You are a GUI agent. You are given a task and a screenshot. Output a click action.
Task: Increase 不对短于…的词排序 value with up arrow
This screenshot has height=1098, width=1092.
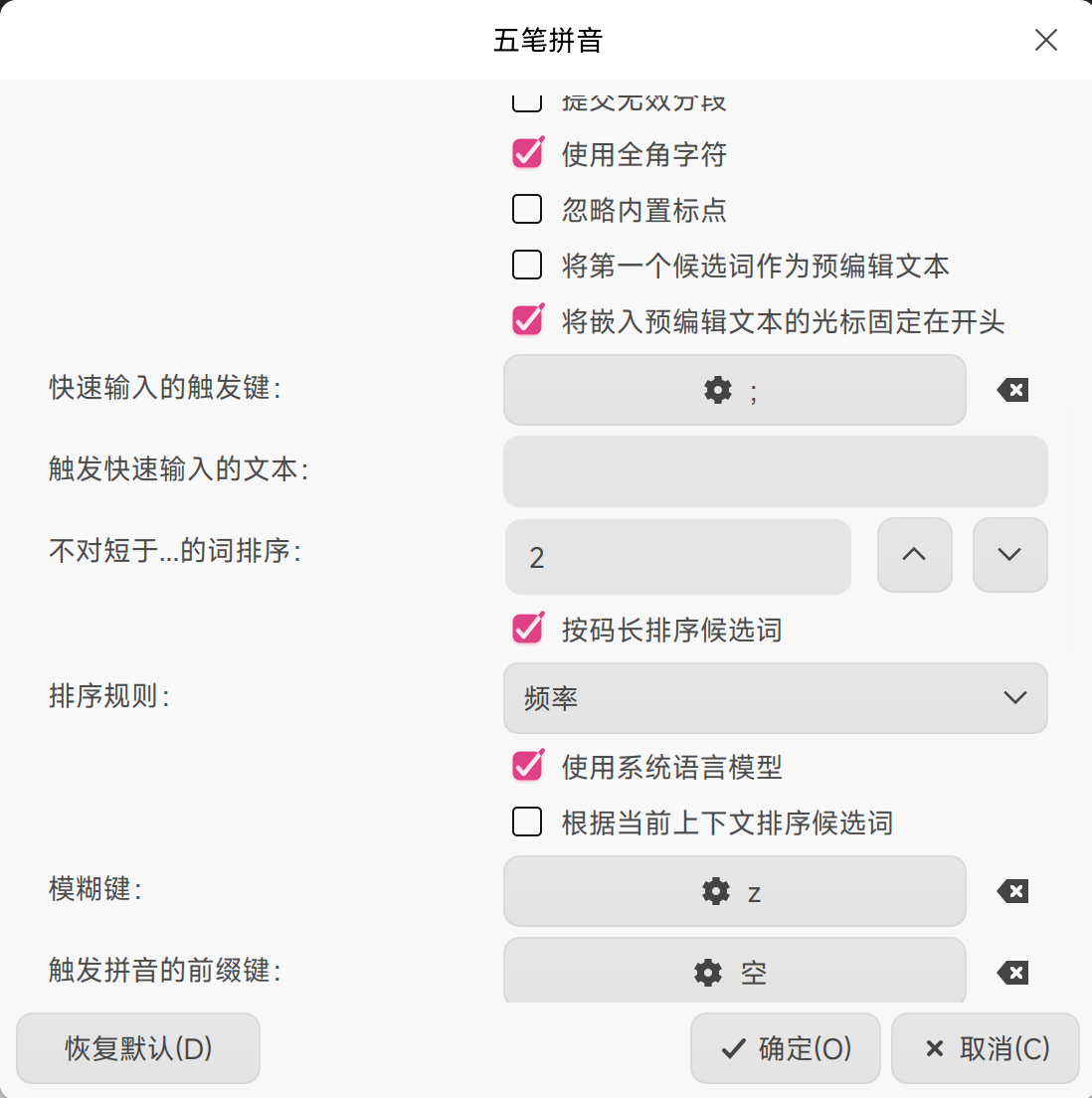914,555
